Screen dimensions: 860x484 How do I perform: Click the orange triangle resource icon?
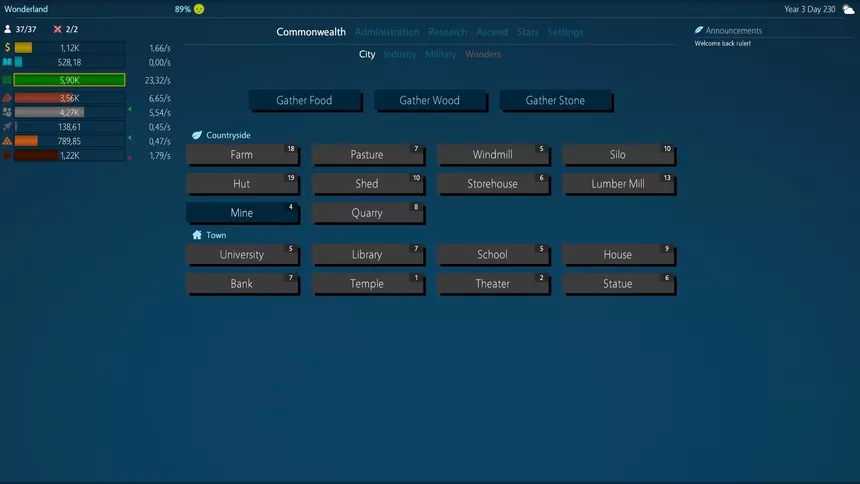(x=8, y=141)
